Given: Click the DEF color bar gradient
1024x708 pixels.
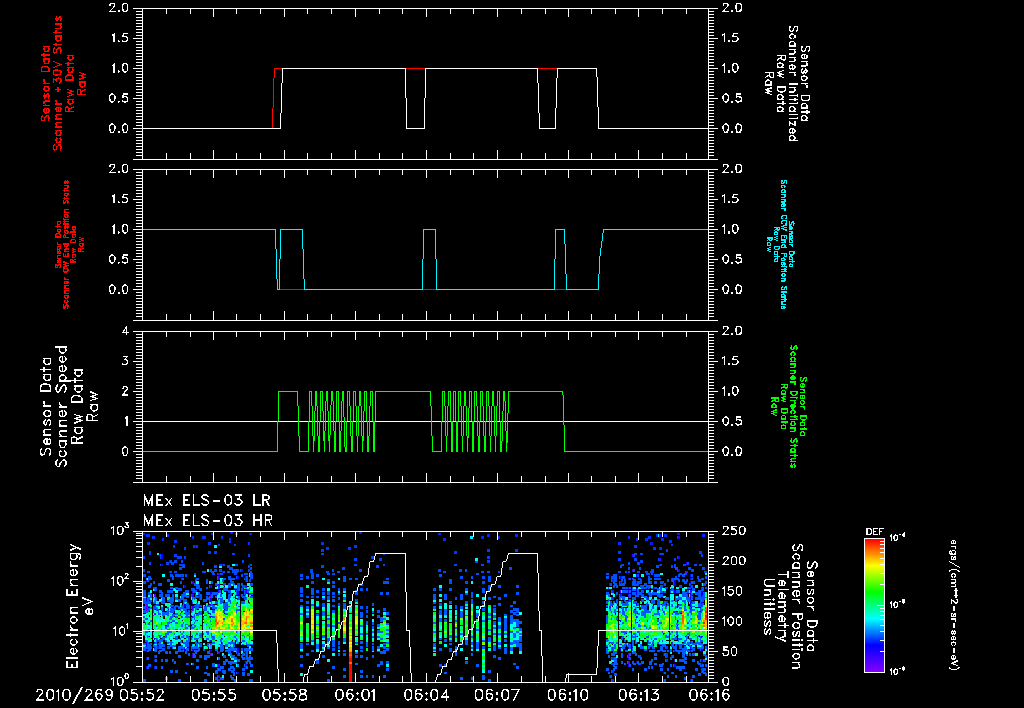Looking at the screenshot, I should pyautogui.click(x=874, y=605).
